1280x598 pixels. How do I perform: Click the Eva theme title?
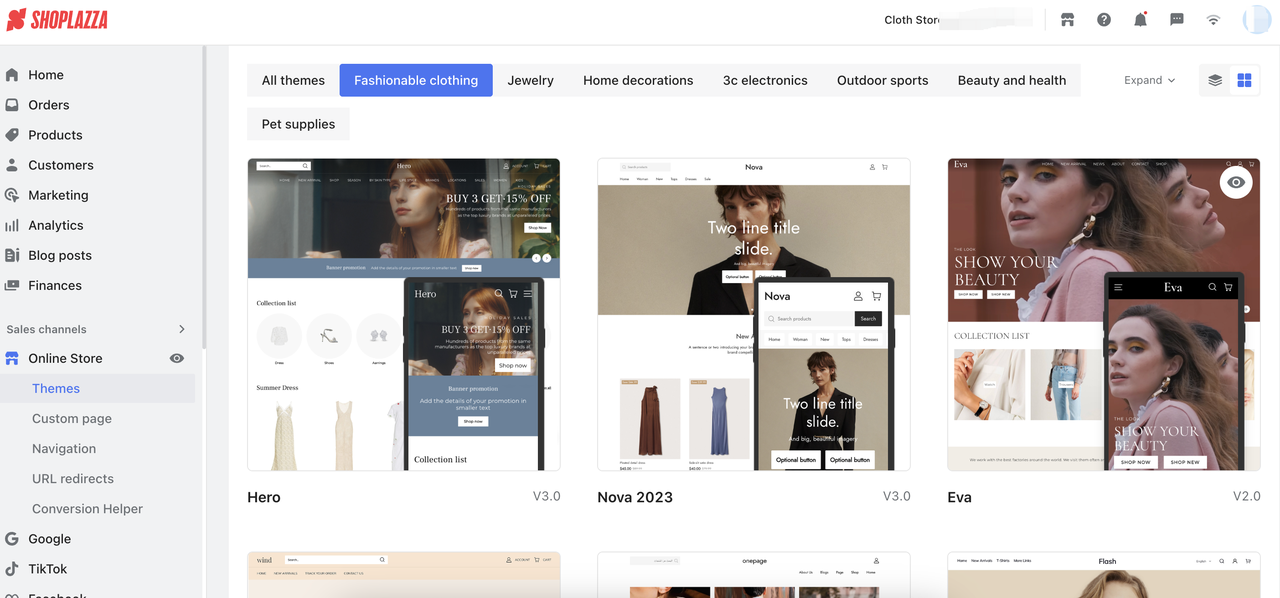959,497
